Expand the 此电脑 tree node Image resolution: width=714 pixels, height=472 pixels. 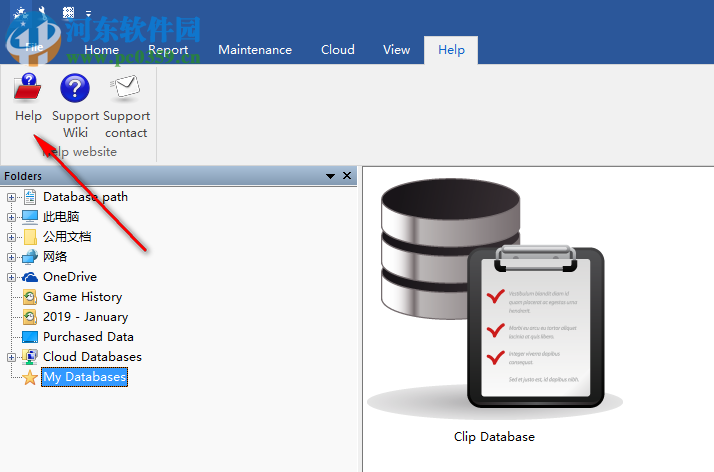11,218
